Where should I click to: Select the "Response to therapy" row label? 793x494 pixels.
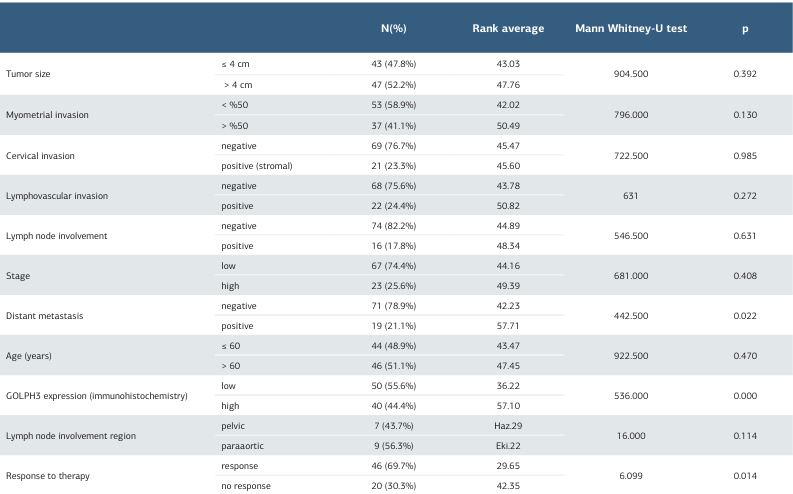coord(46,475)
